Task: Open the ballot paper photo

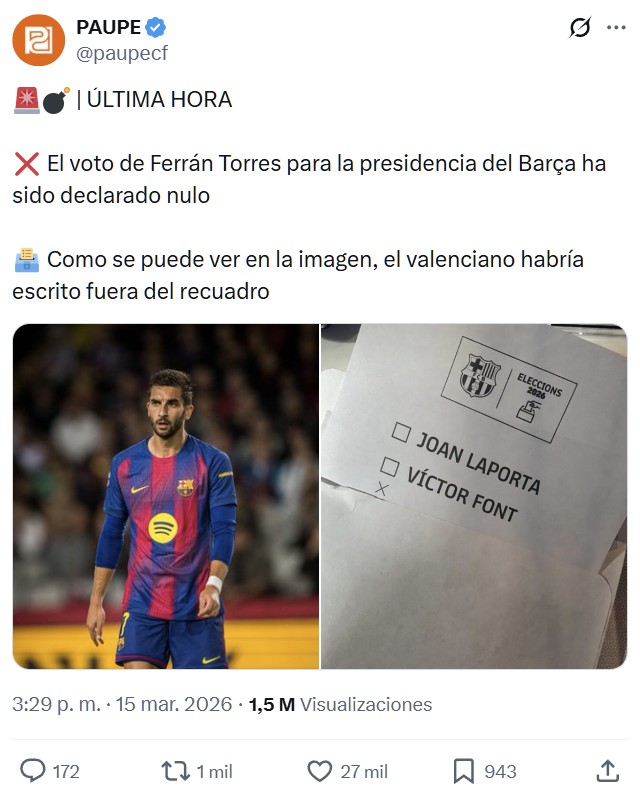Action: pos(474,496)
